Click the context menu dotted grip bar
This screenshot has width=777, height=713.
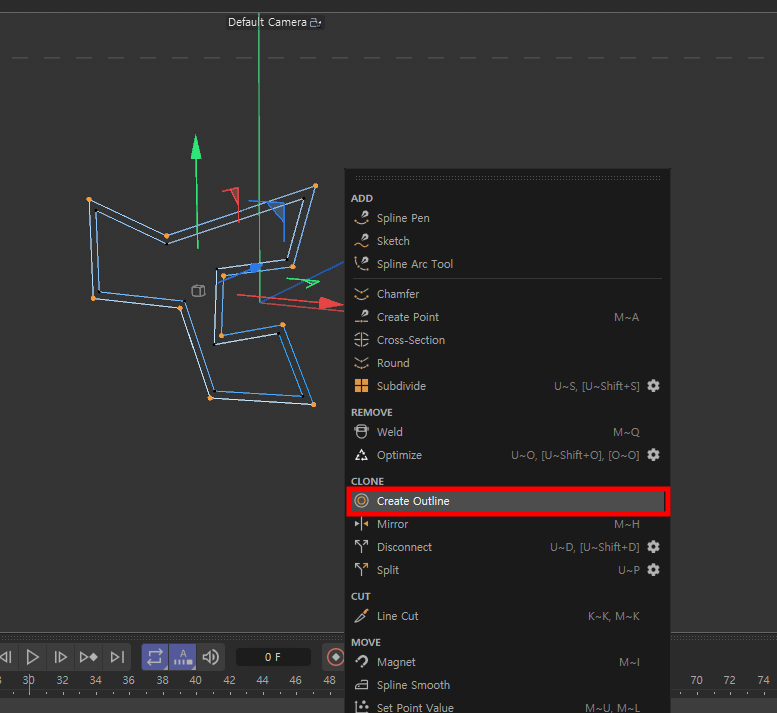click(508, 178)
